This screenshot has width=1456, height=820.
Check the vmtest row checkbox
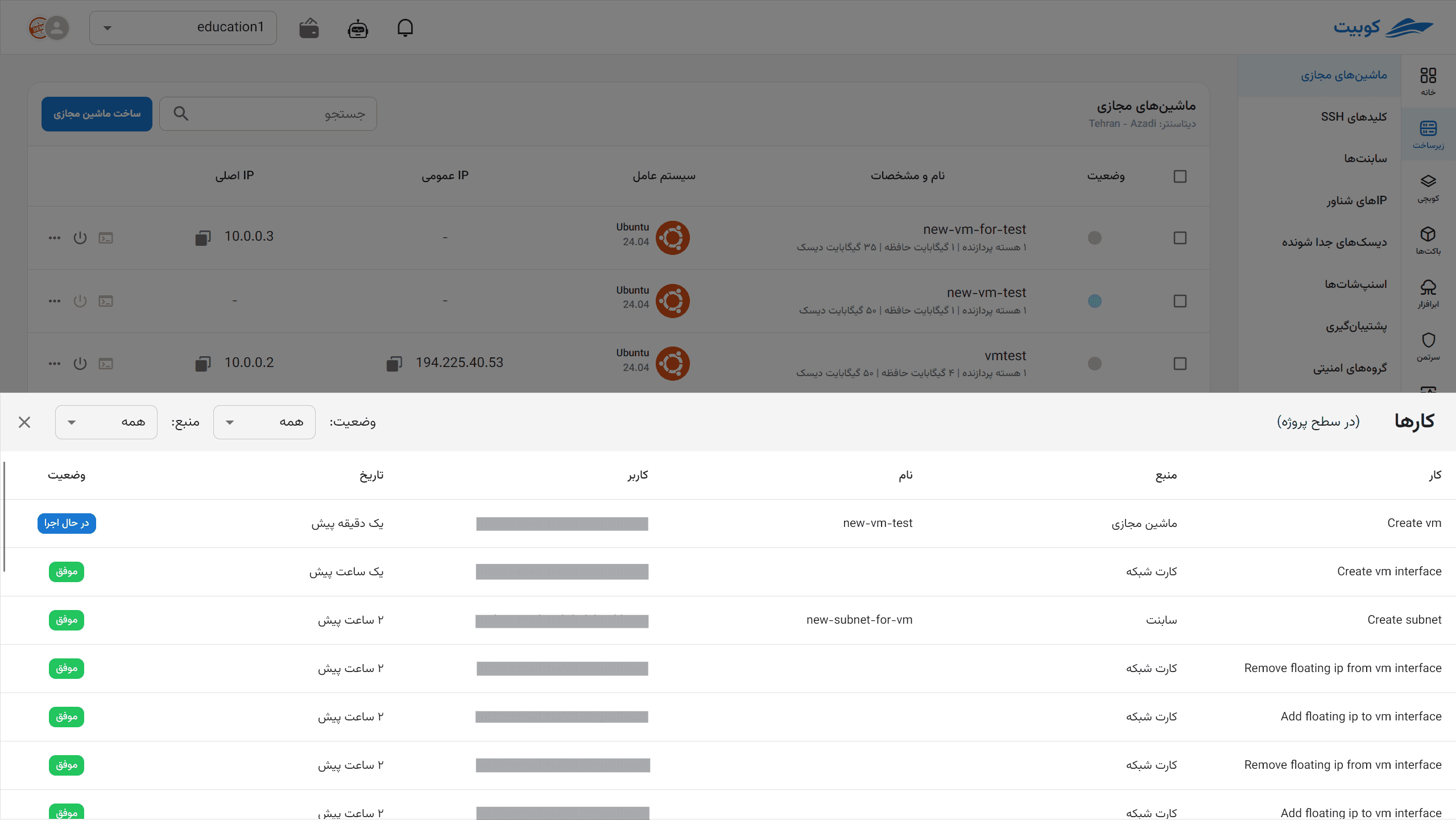pos(1180,363)
